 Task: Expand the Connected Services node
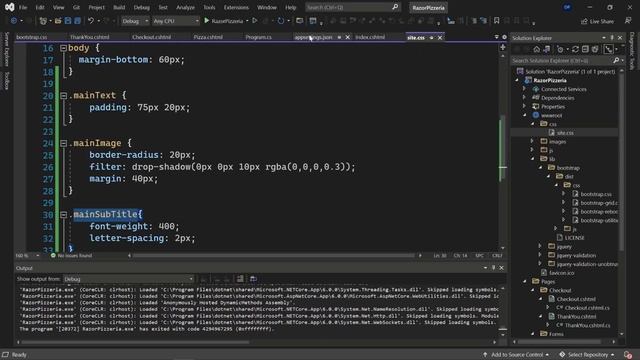pyautogui.click(x=524, y=89)
